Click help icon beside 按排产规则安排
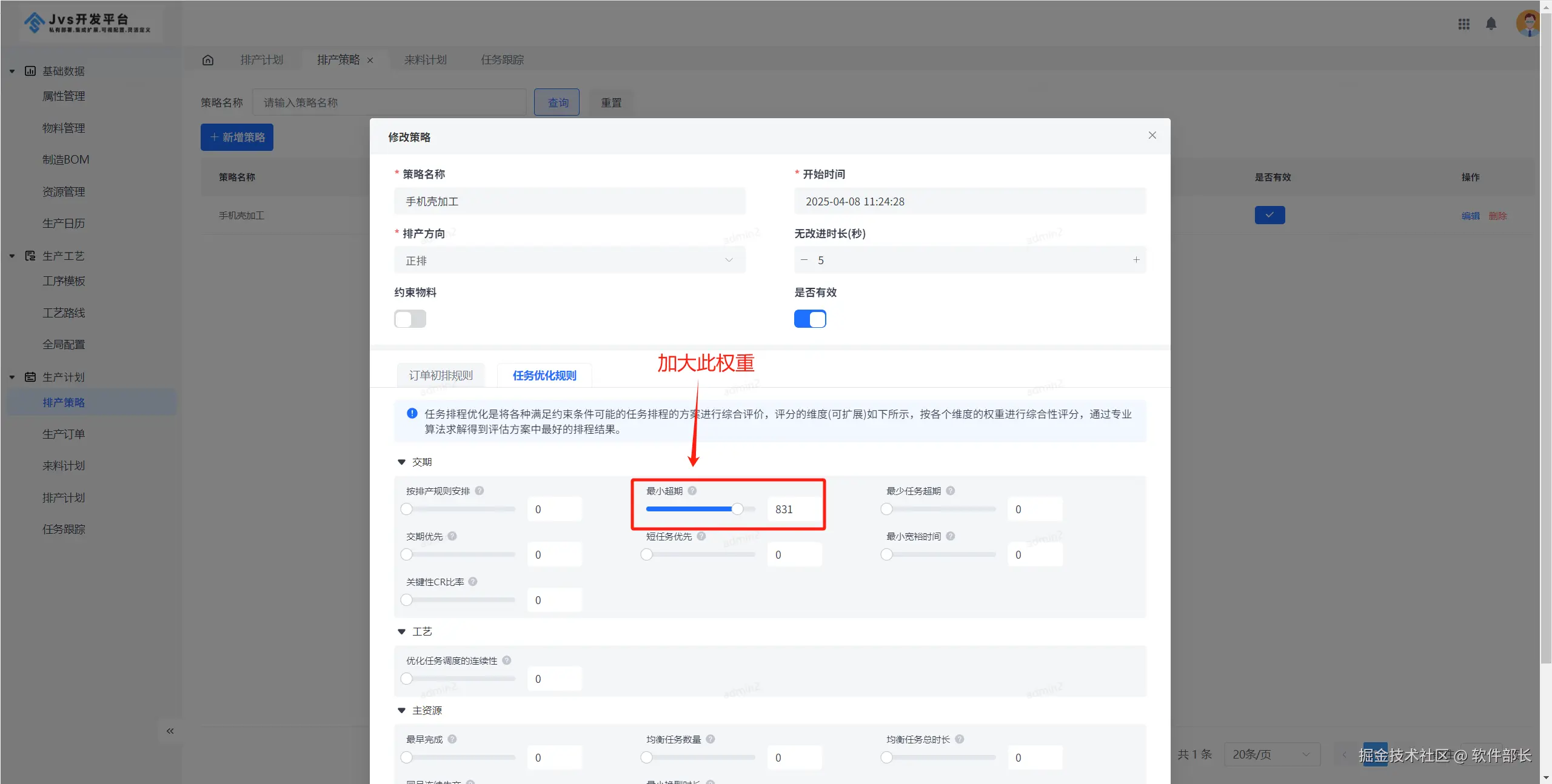Screen dimensions: 1552x784 point(480,491)
